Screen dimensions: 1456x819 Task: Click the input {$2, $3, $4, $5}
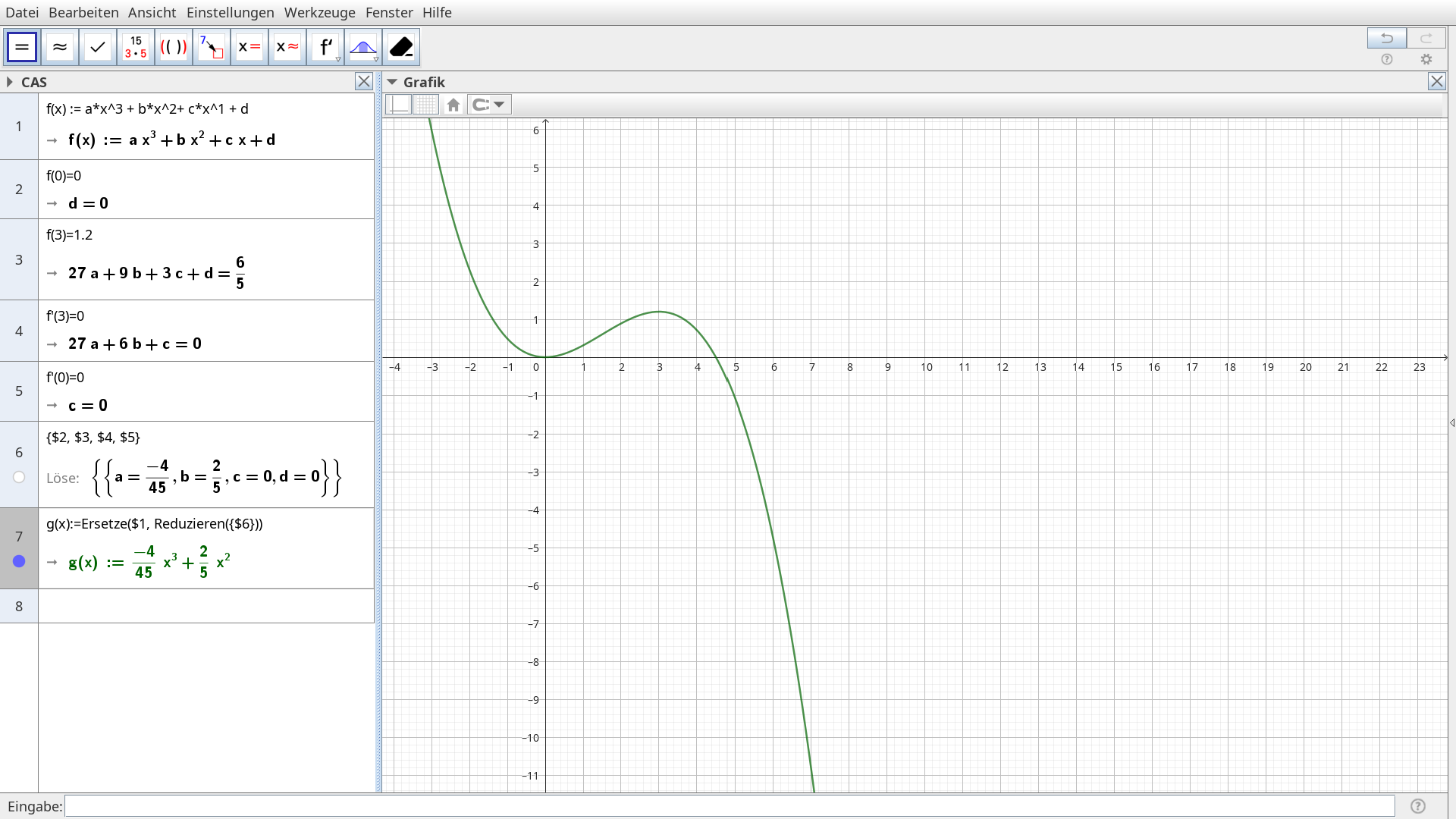point(93,438)
